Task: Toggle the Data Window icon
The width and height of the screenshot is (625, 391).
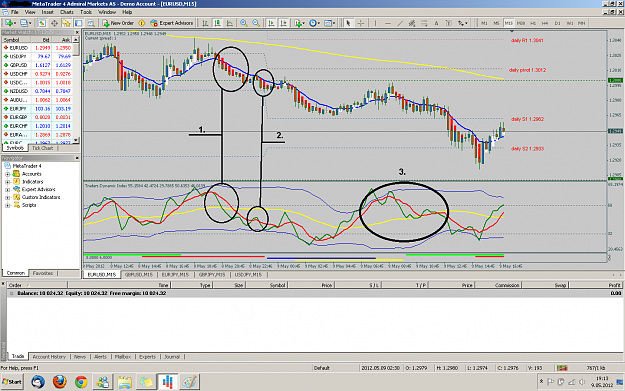Action: (x=54, y=23)
